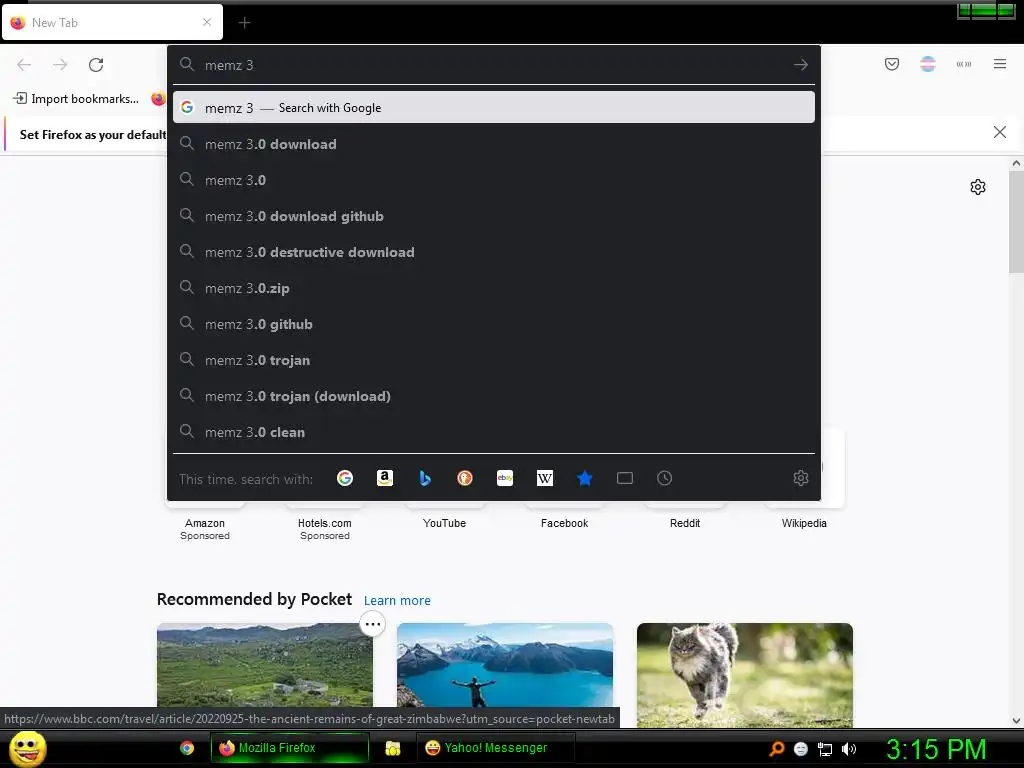Click the vertical page scrollbar thumb

pyautogui.click(x=1016, y=222)
